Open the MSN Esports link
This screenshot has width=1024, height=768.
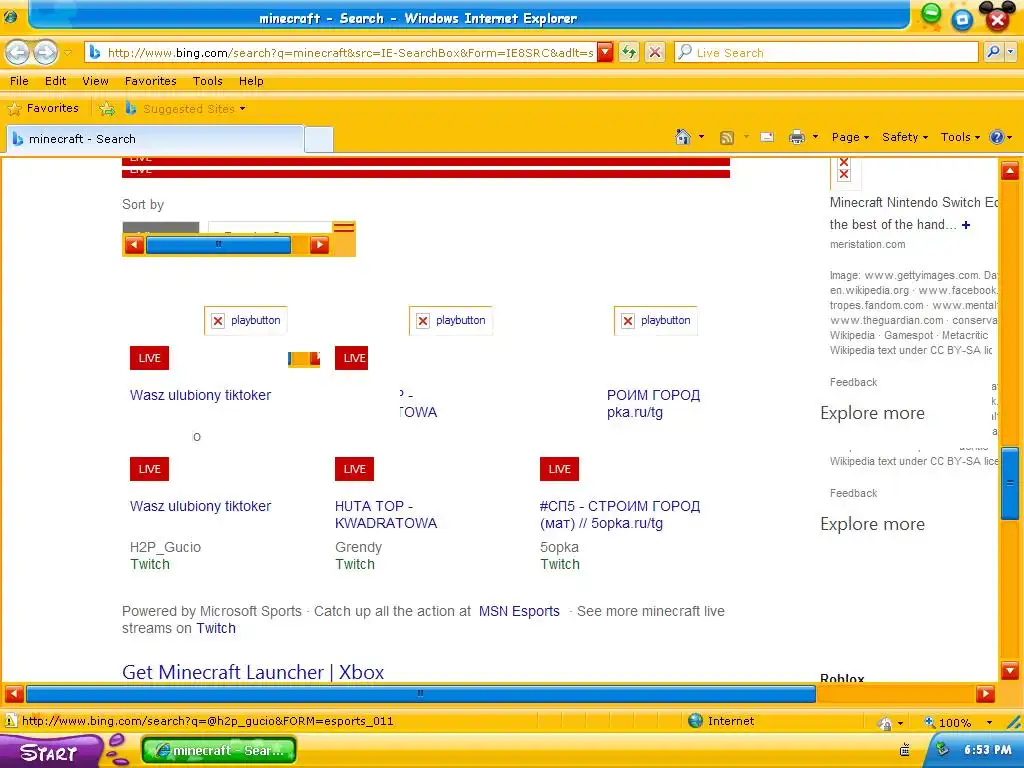[519, 611]
